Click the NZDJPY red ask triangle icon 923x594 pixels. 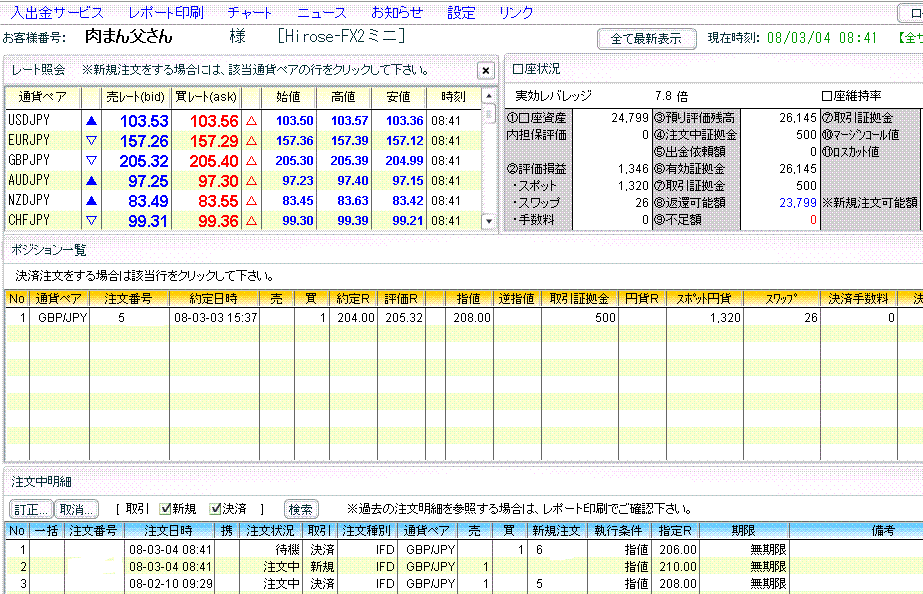251,201
